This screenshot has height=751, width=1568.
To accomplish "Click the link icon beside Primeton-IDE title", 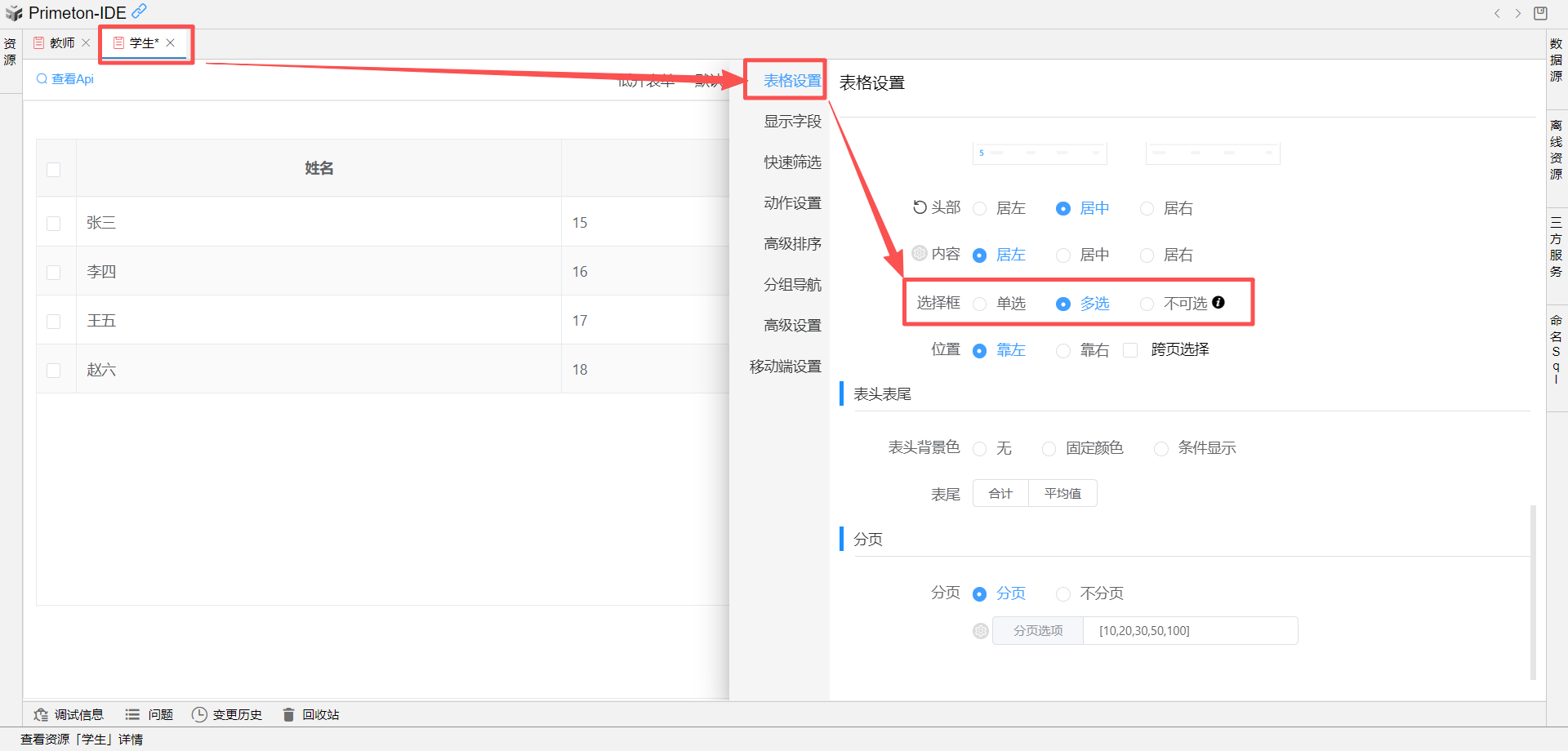I will [x=140, y=11].
